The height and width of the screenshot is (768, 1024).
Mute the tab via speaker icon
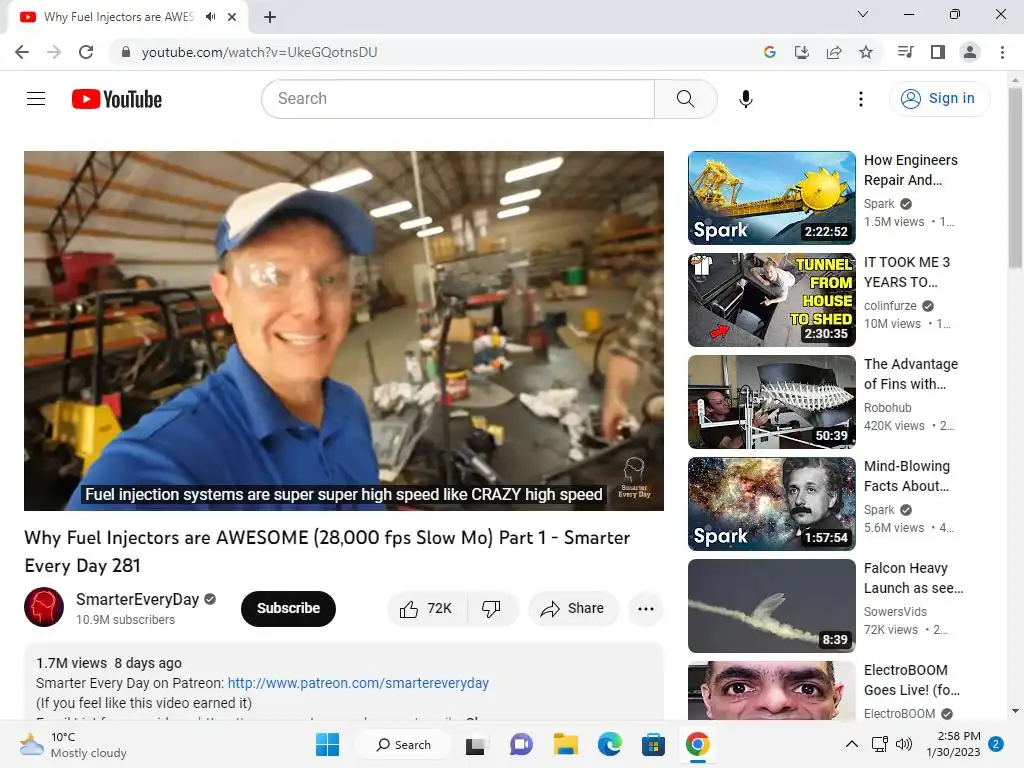[210, 17]
